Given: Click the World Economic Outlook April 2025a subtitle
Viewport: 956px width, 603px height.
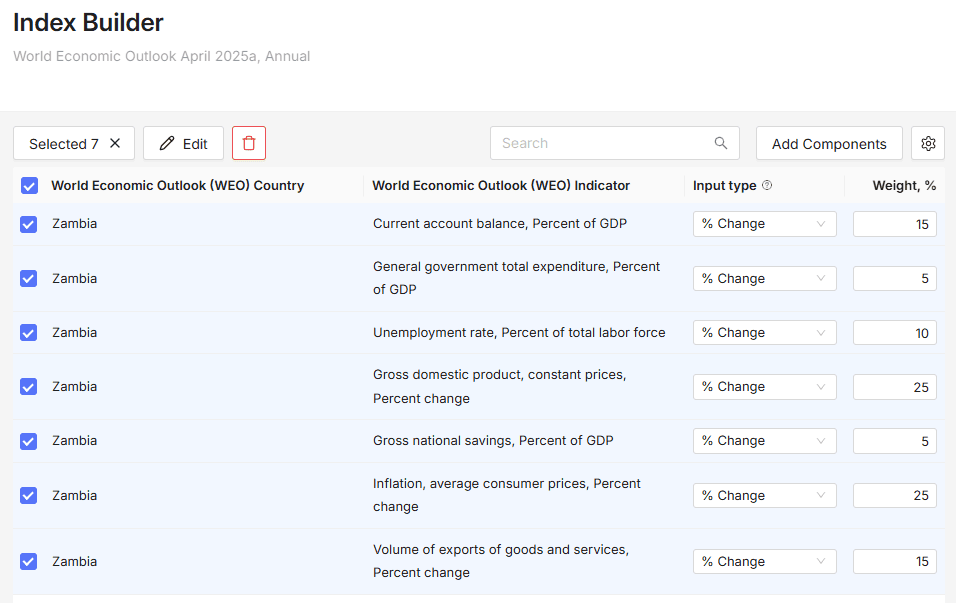Looking at the screenshot, I should pyautogui.click(x=162, y=56).
